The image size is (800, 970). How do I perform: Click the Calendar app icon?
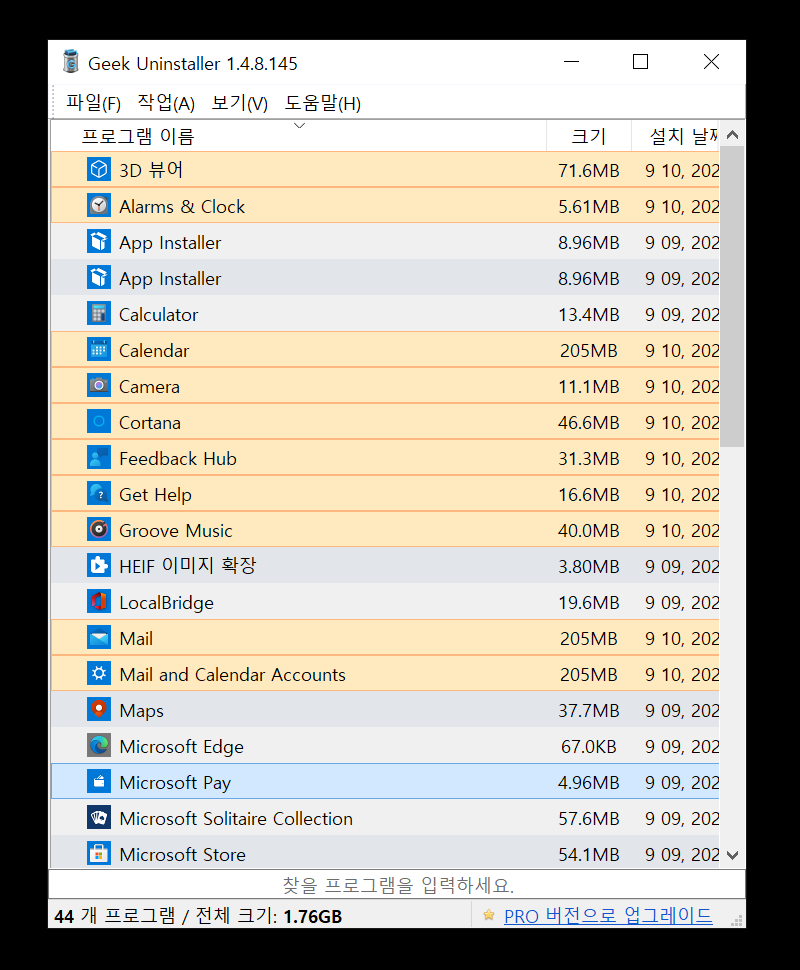tap(99, 350)
